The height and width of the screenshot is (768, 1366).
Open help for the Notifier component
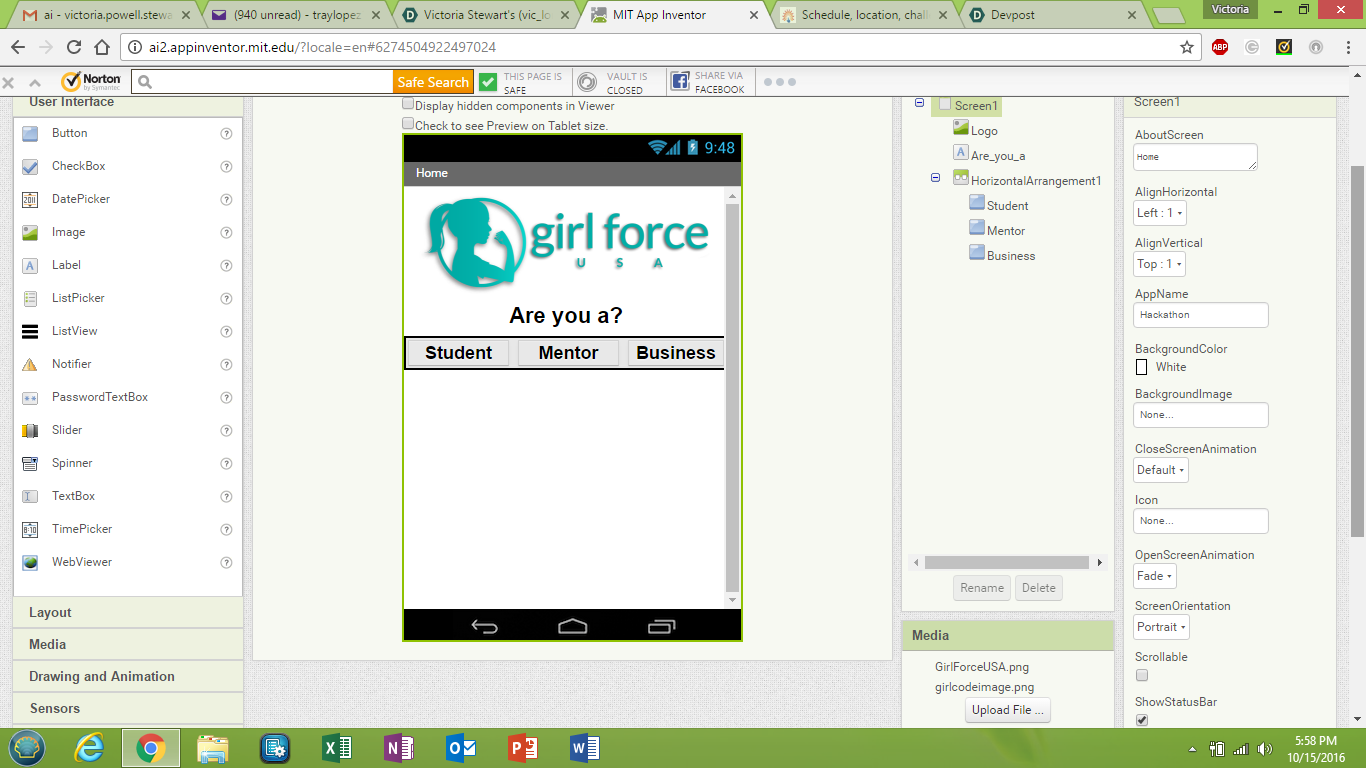coord(224,364)
